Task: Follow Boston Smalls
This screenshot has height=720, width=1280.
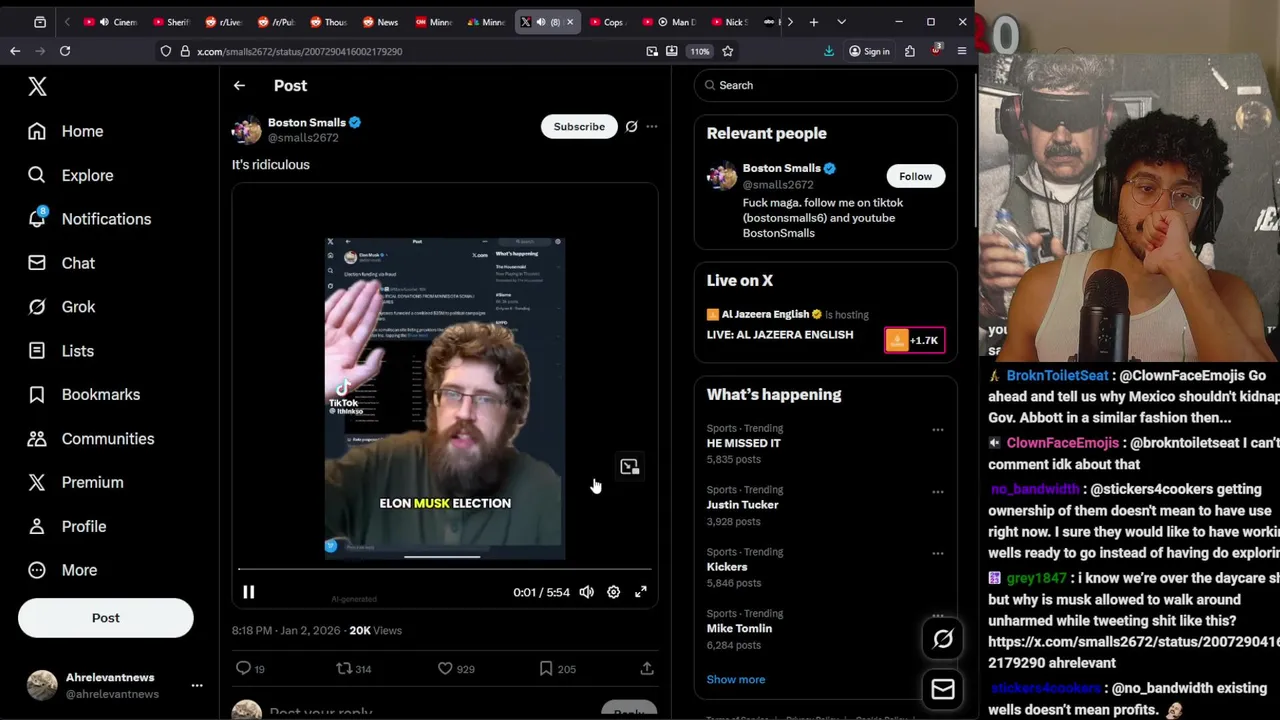Action: click(915, 176)
